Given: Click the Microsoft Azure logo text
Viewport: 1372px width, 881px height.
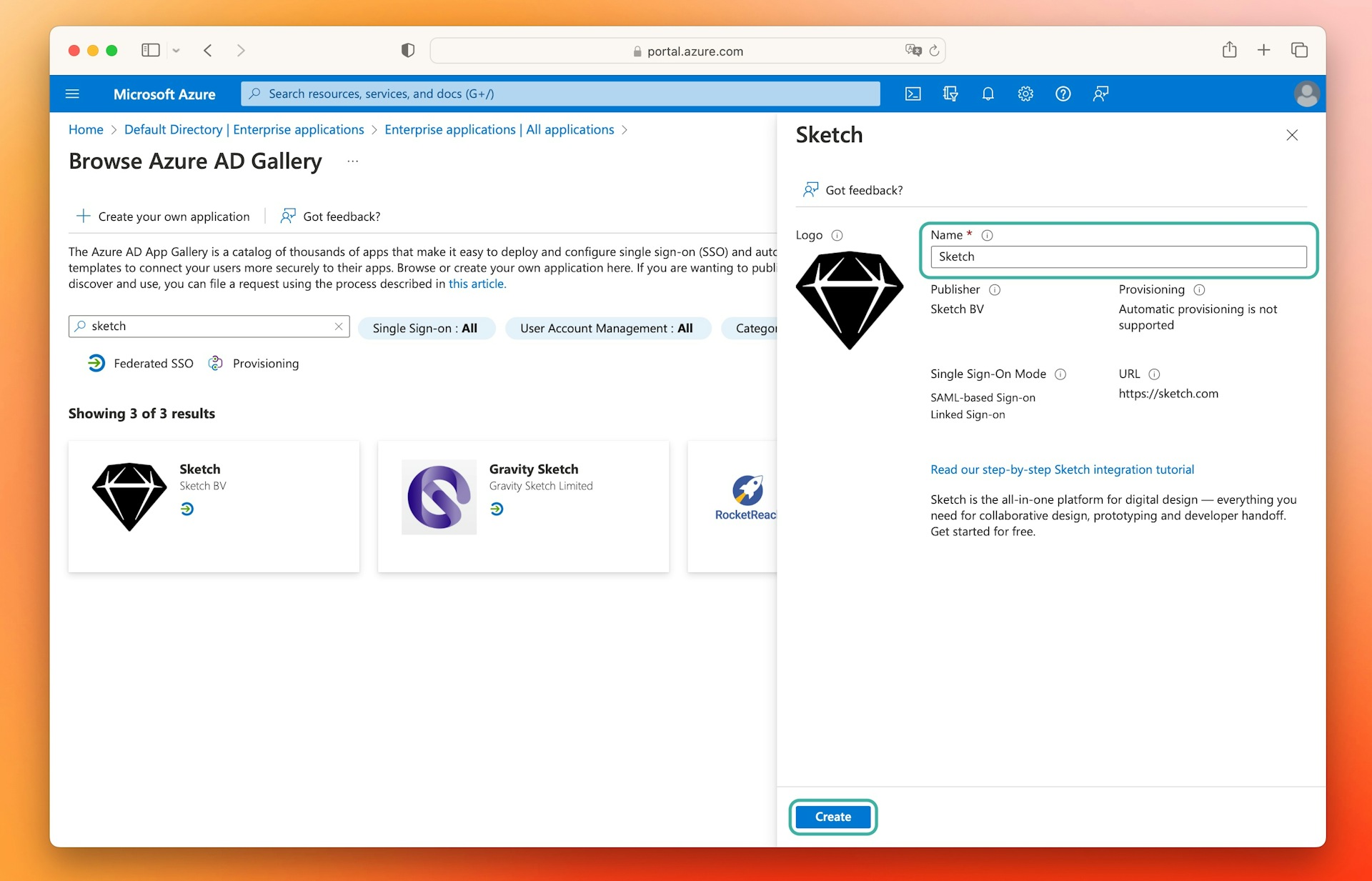Looking at the screenshot, I should tap(164, 94).
